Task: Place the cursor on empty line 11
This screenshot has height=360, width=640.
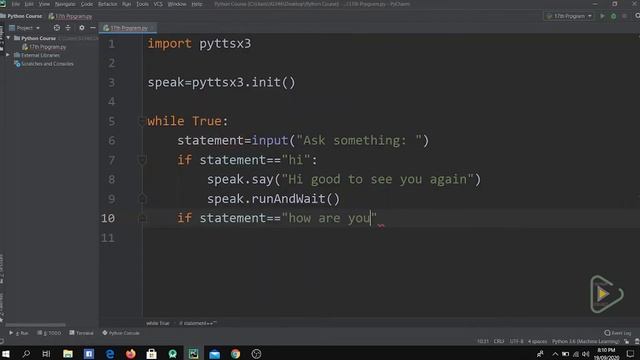Action: click(391, 238)
